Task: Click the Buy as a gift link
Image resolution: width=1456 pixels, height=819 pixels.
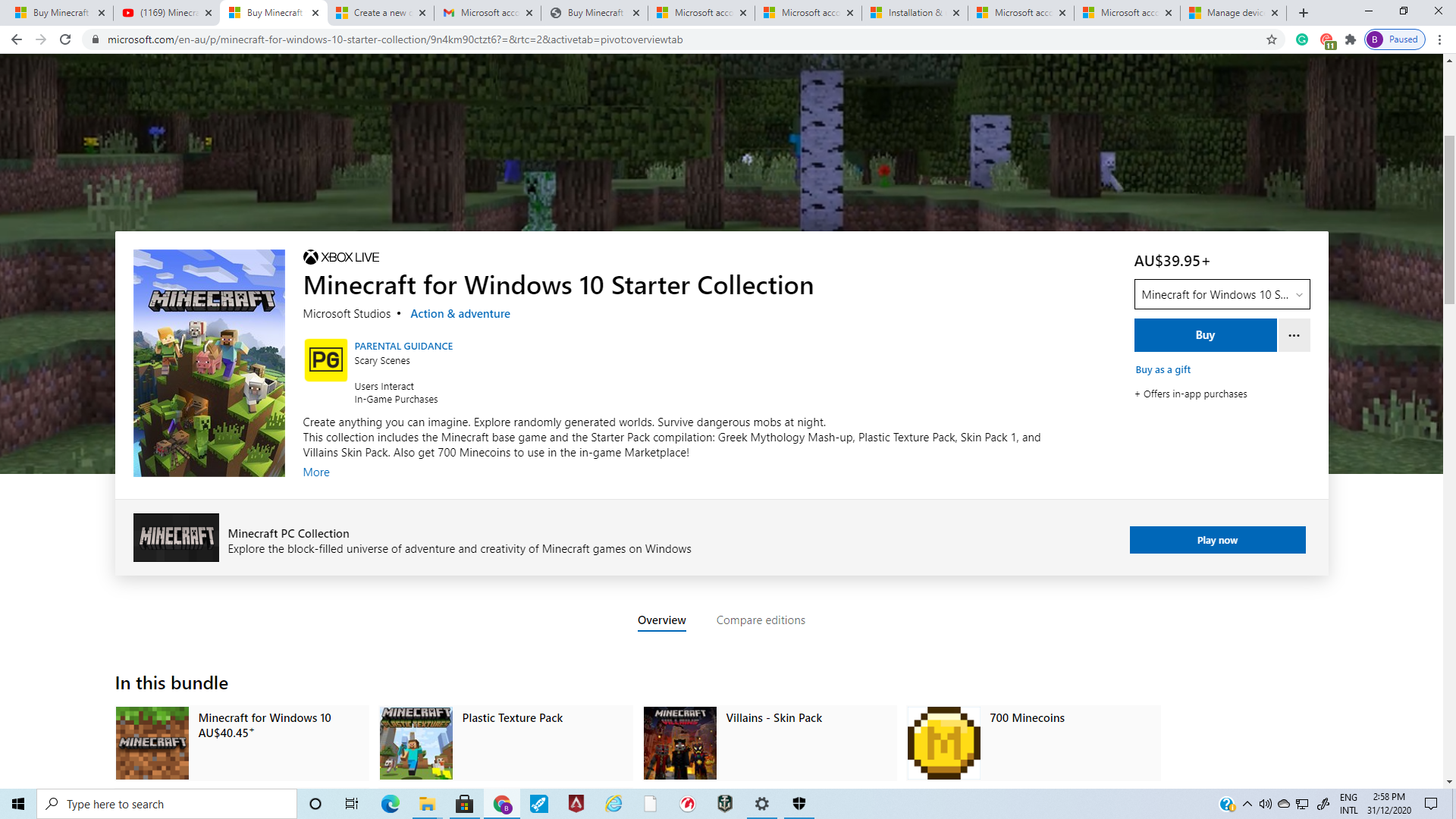Action: point(1163,370)
